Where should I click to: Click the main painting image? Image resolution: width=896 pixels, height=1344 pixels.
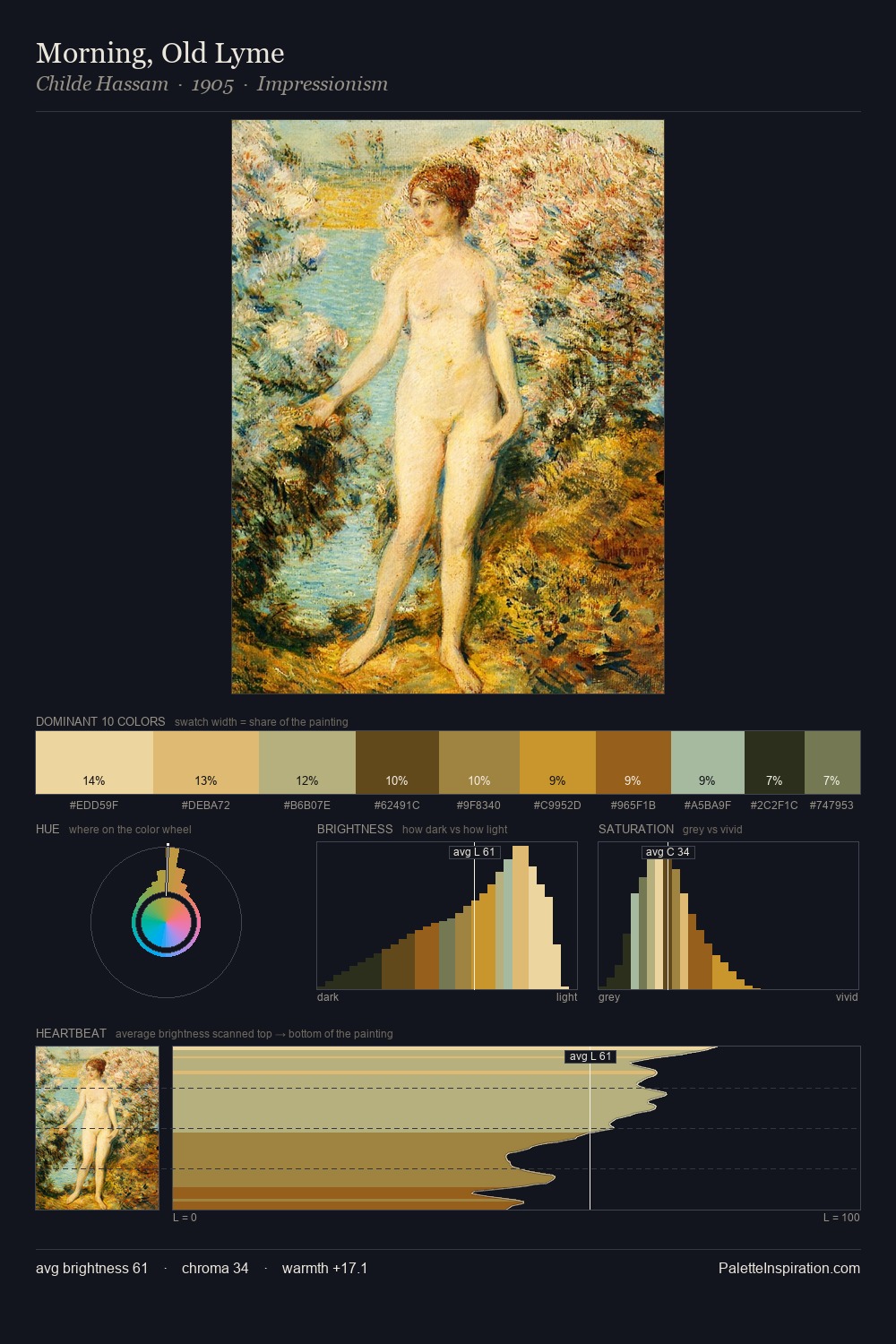[x=448, y=407]
